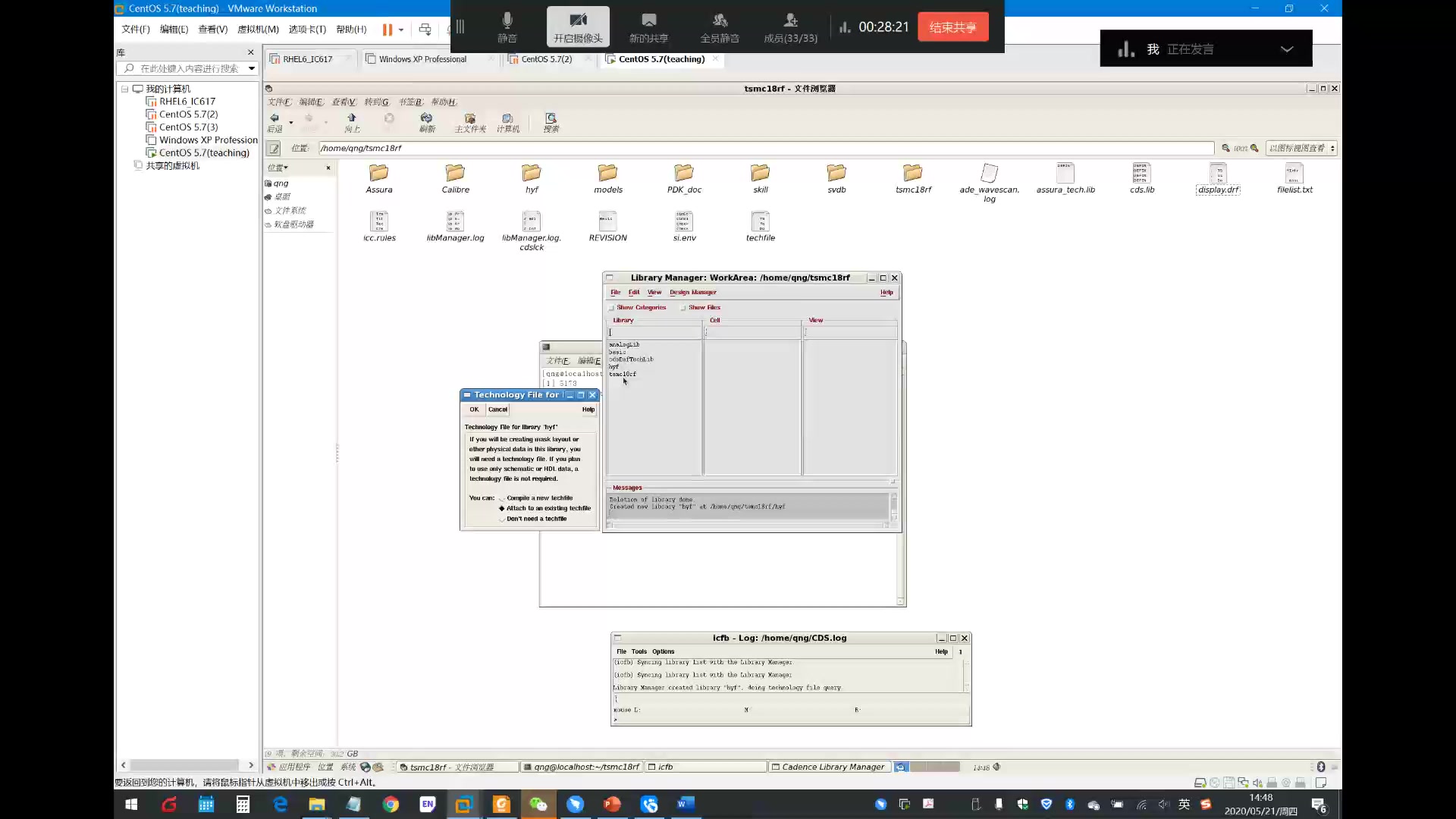Click the Windows Start button

click(131, 805)
